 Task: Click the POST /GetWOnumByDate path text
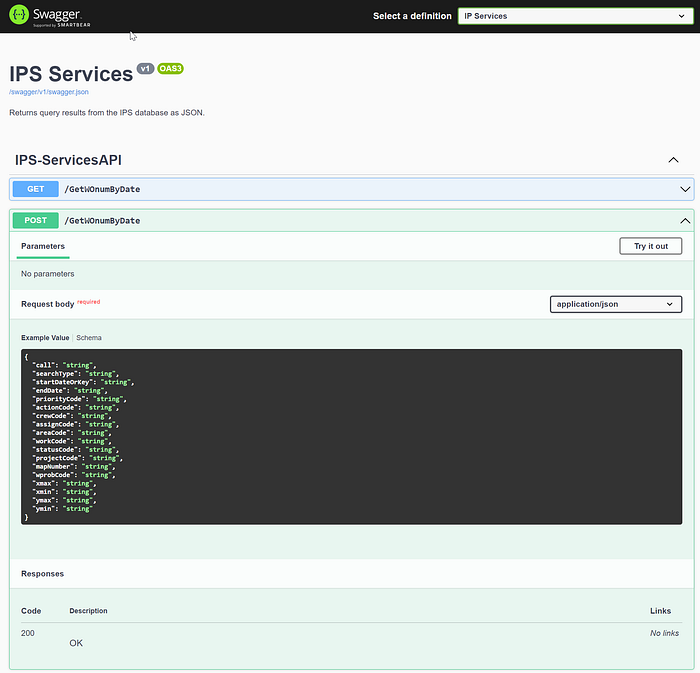click(x=102, y=221)
